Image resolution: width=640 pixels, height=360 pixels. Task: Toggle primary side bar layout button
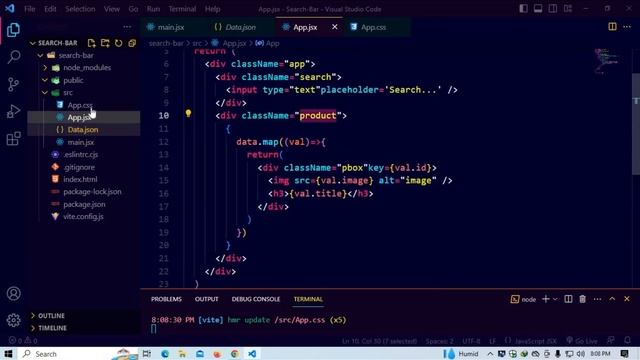click(x=523, y=9)
